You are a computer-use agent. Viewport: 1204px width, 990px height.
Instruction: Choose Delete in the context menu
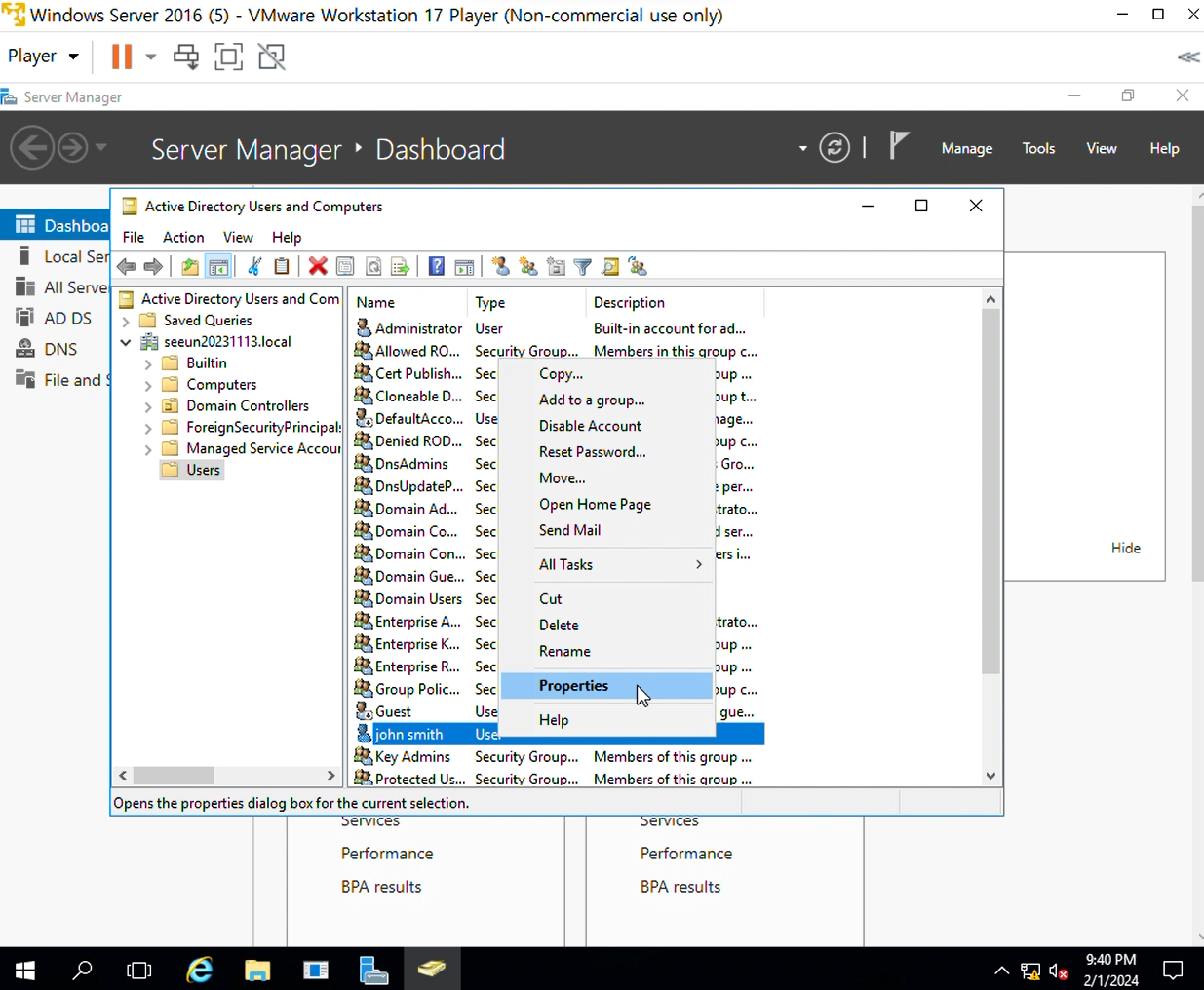click(606, 625)
